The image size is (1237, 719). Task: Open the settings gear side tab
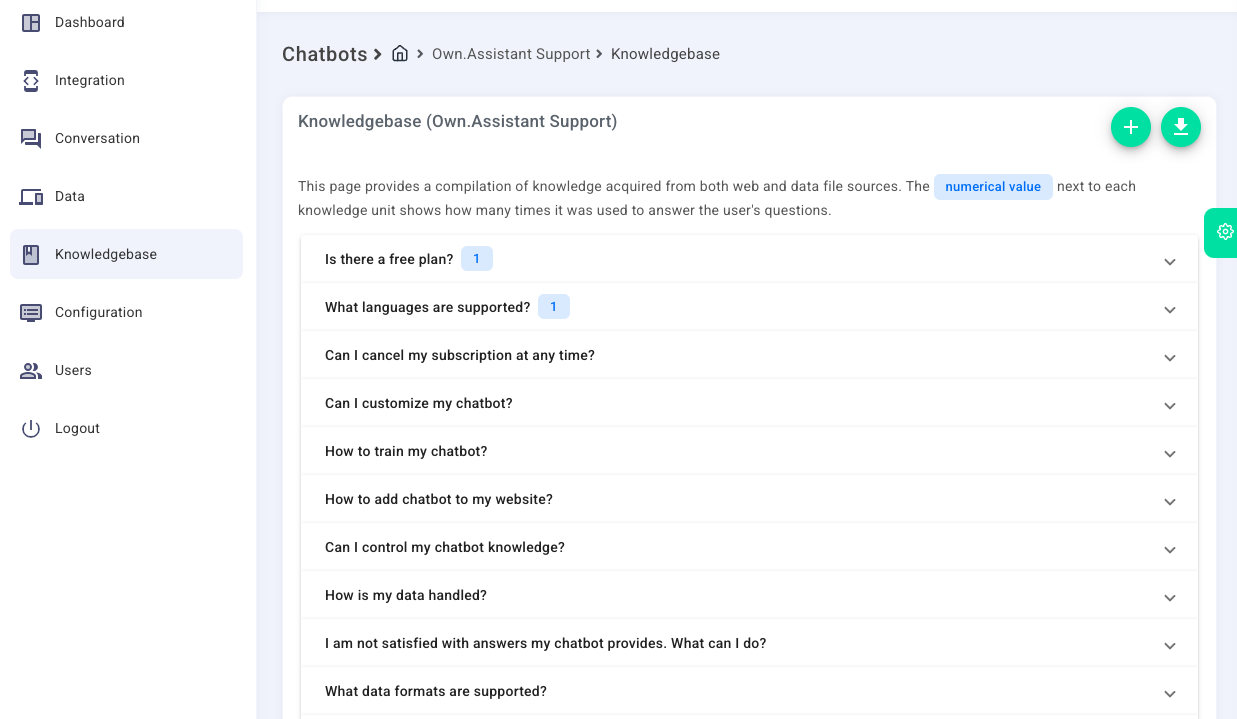(1222, 232)
